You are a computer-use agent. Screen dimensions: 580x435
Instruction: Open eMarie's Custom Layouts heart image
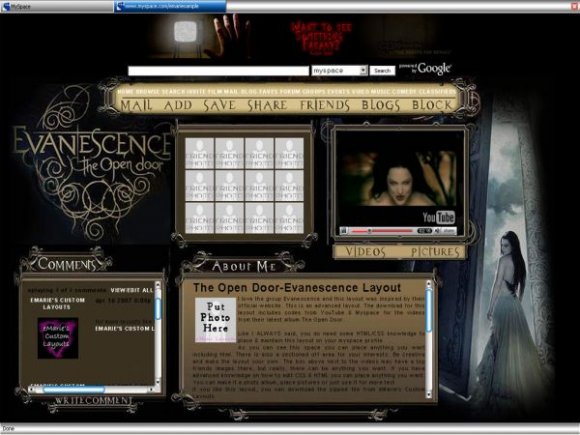[58, 338]
